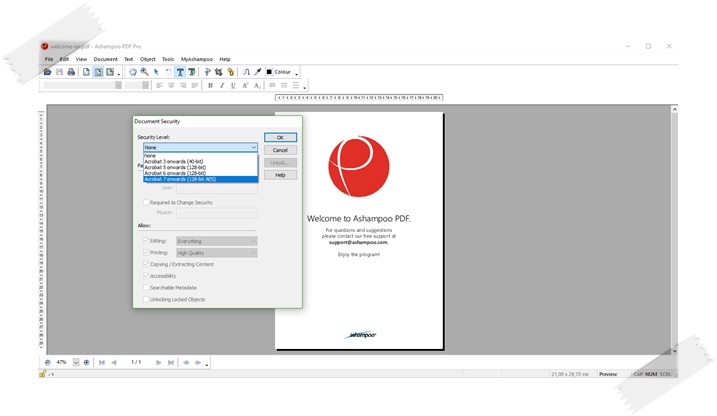Click the Open file folder icon
This screenshot has height=416, width=717.
coord(47,72)
